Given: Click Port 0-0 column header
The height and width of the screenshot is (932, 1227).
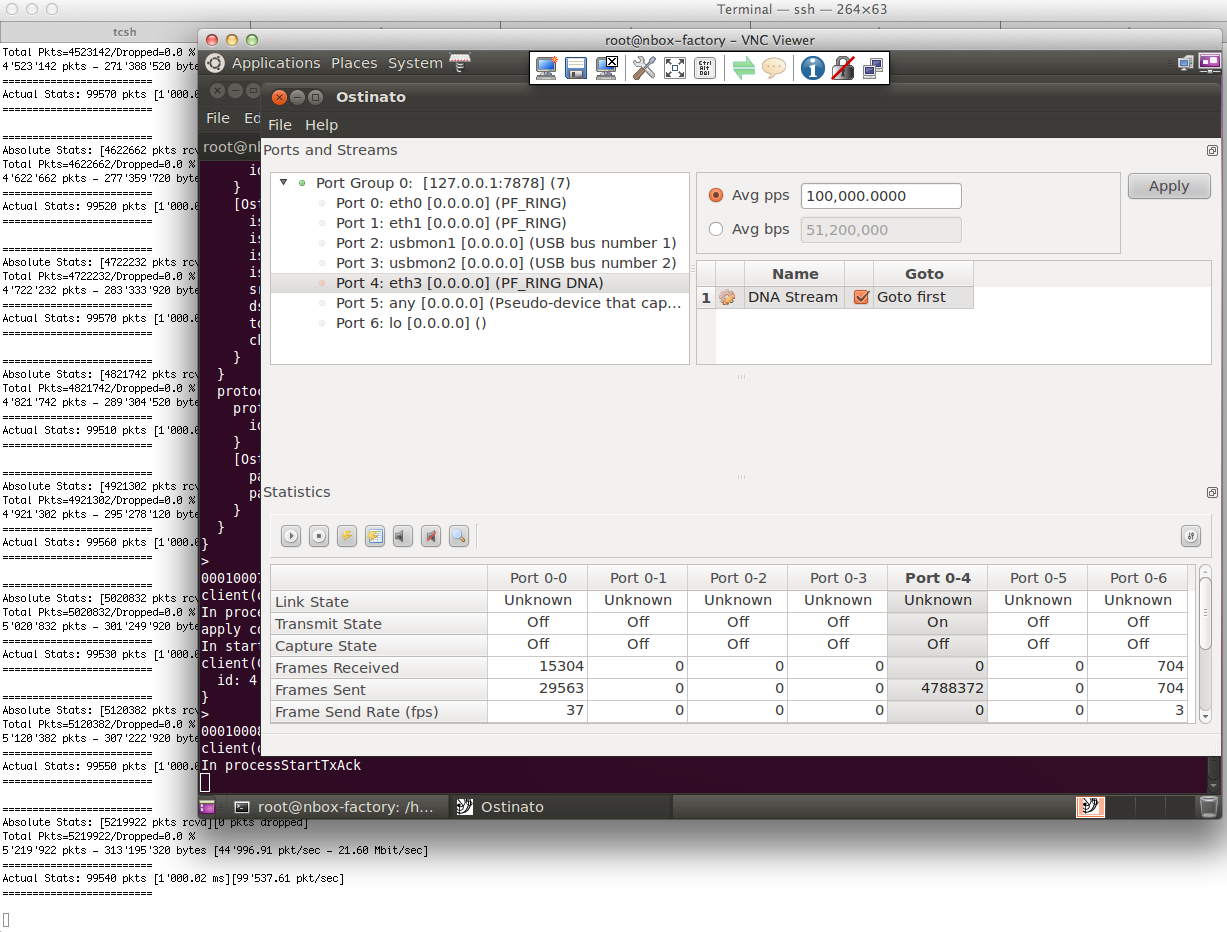Looking at the screenshot, I should tap(538, 577).
